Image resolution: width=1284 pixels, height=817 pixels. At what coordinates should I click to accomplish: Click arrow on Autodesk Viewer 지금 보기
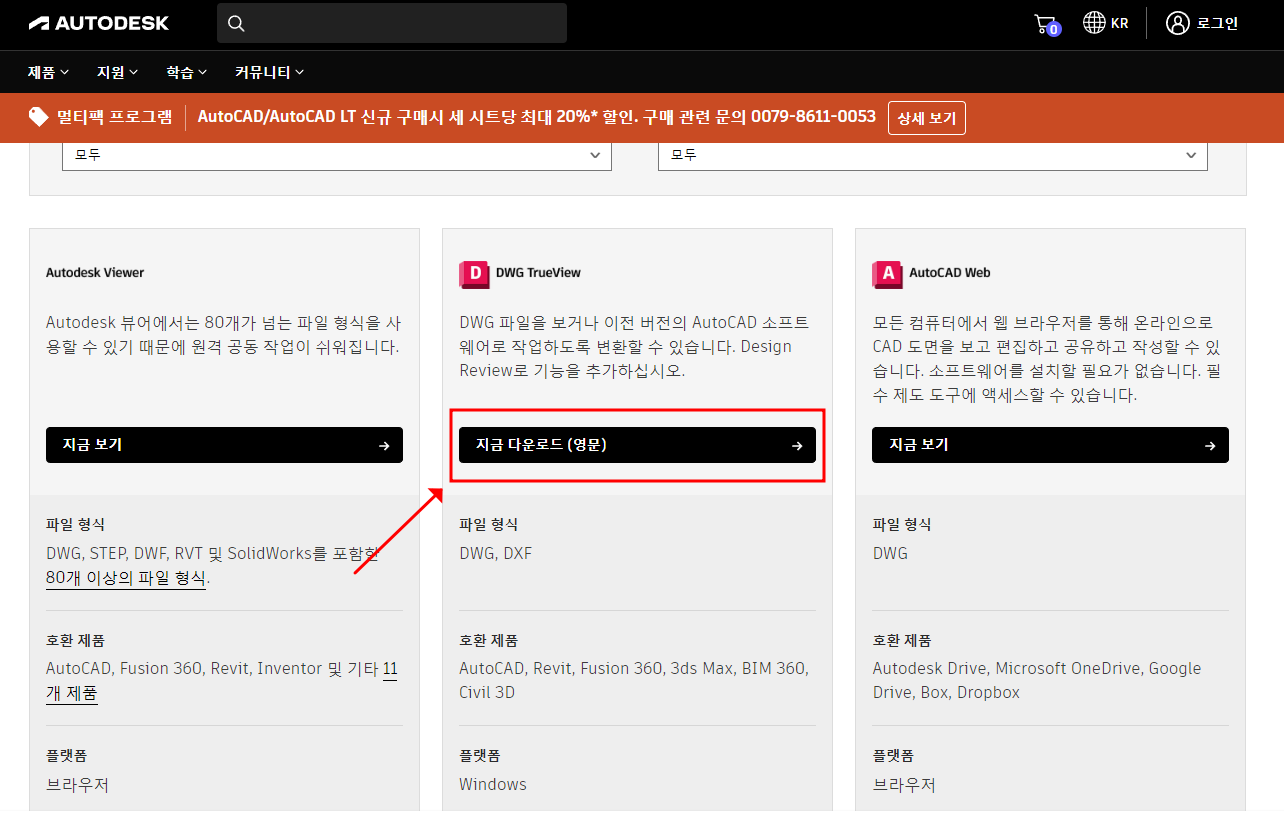point(384,446)
